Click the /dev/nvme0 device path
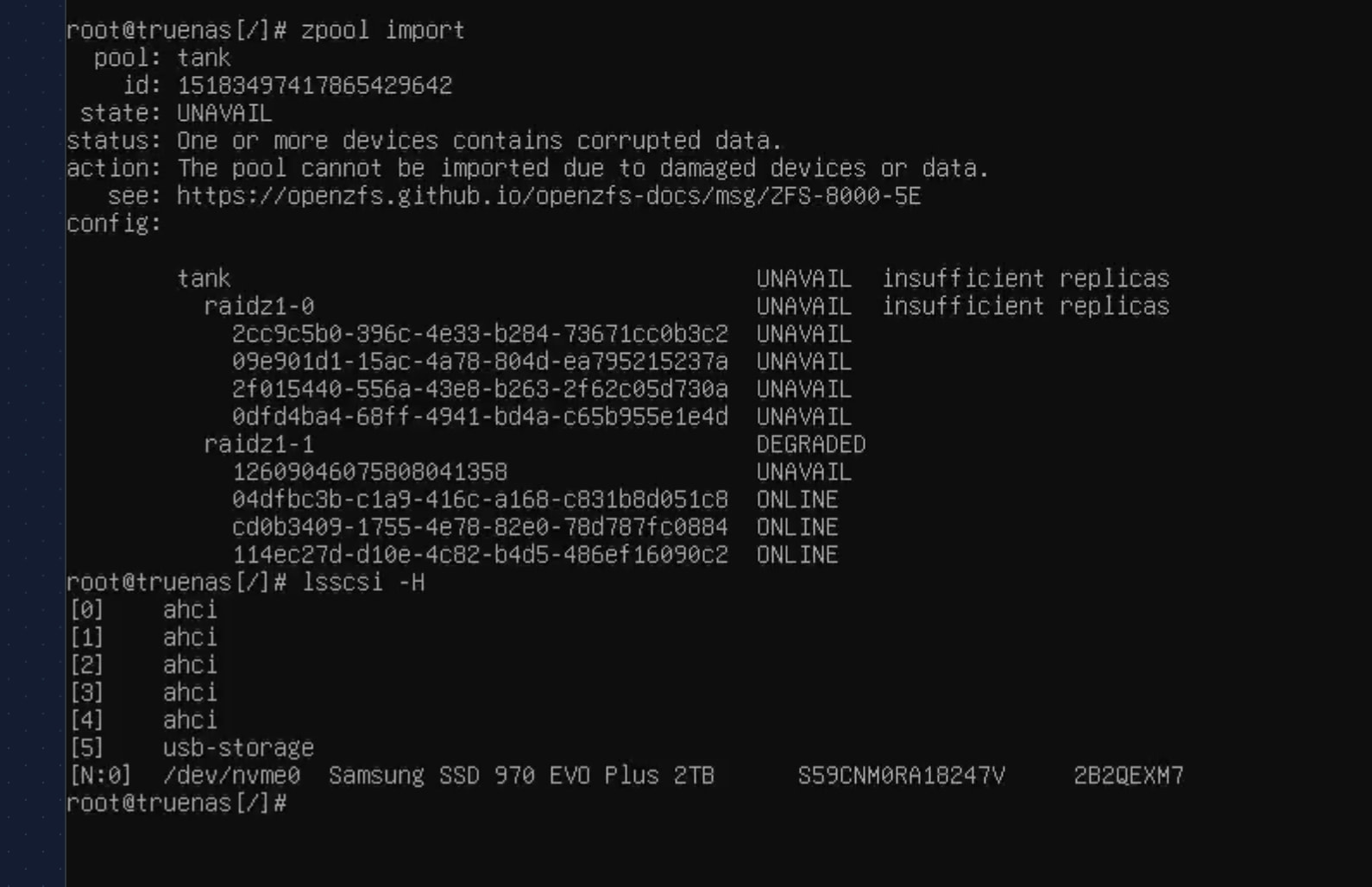 click(231, 776)
